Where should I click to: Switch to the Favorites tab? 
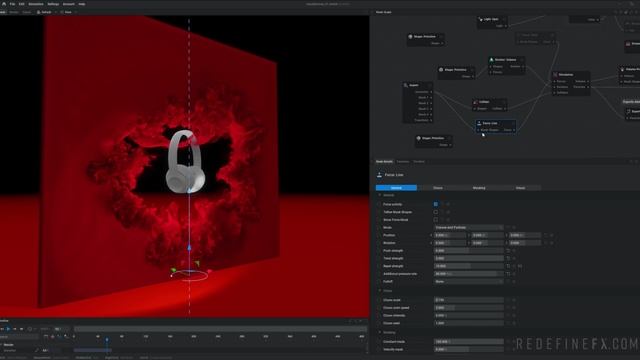pyautogui.click(x=403, y=162)
